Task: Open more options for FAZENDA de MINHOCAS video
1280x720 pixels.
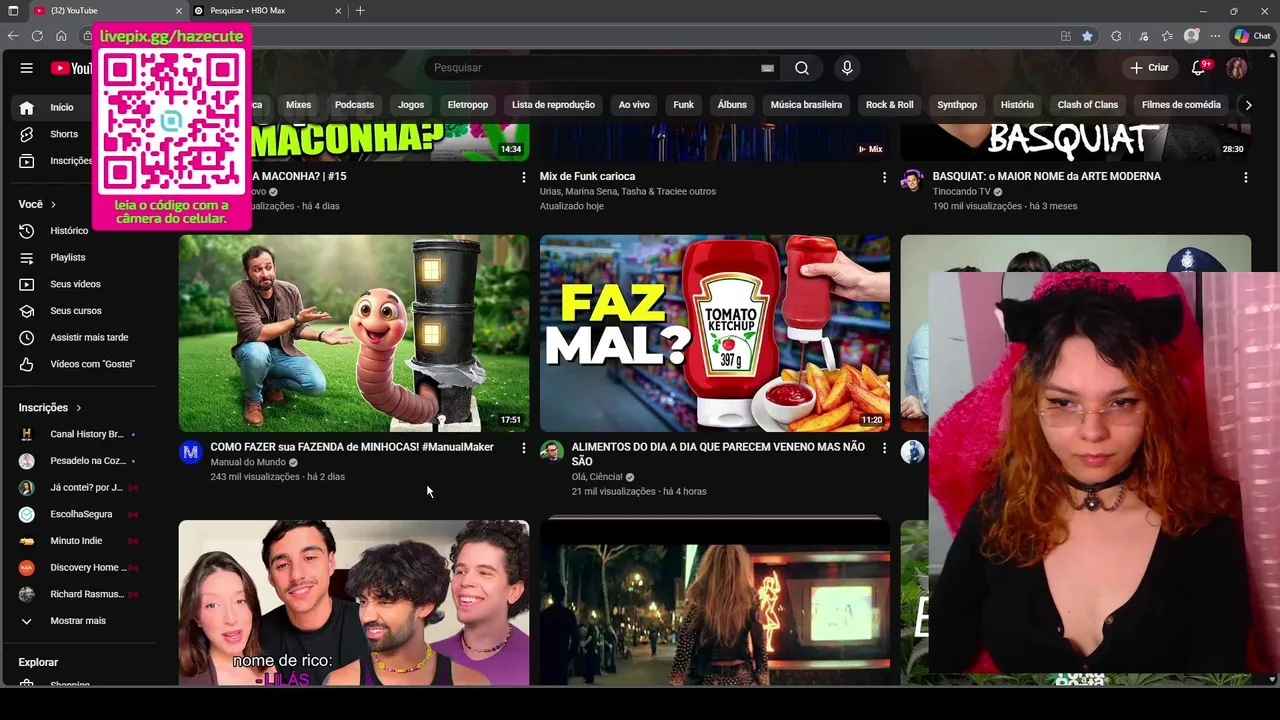Action: pos(523,448)
